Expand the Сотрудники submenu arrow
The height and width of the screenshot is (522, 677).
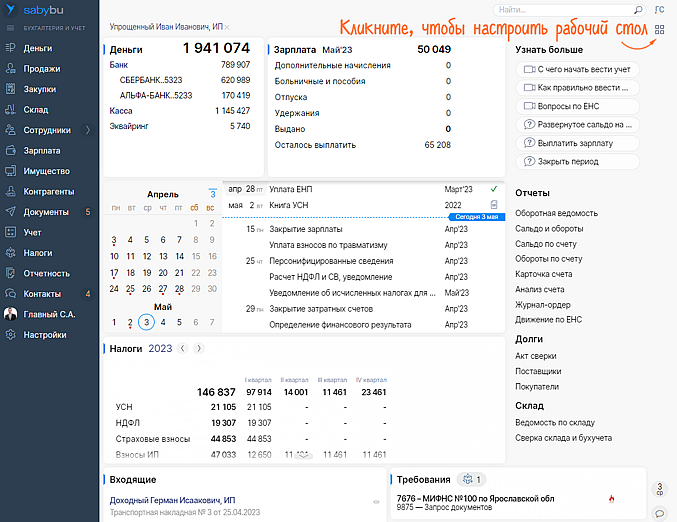pos(88,130)
